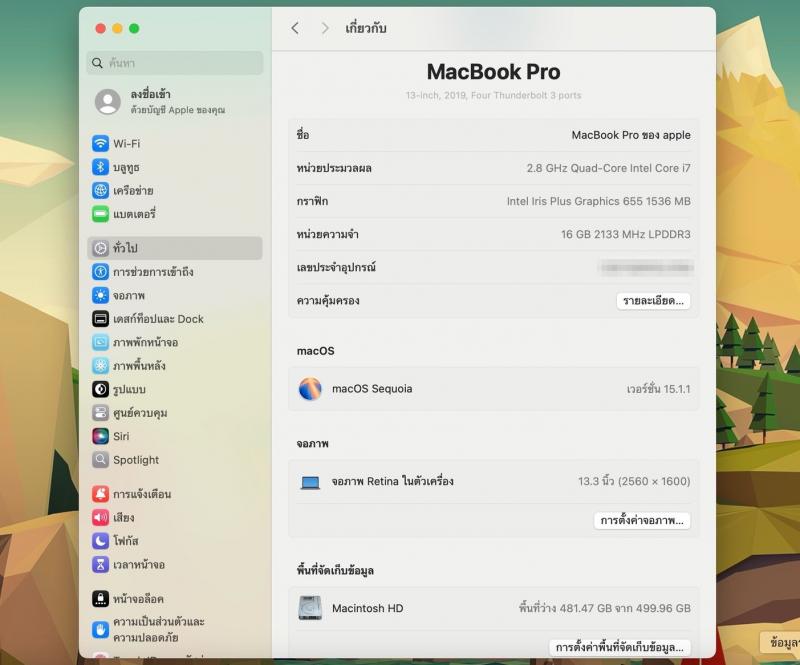This screenshot has width=800, height=665.
Task: Click the free space '481.47 GB จาก 499.96 GB' text
Action: click(x=605, y=608)
